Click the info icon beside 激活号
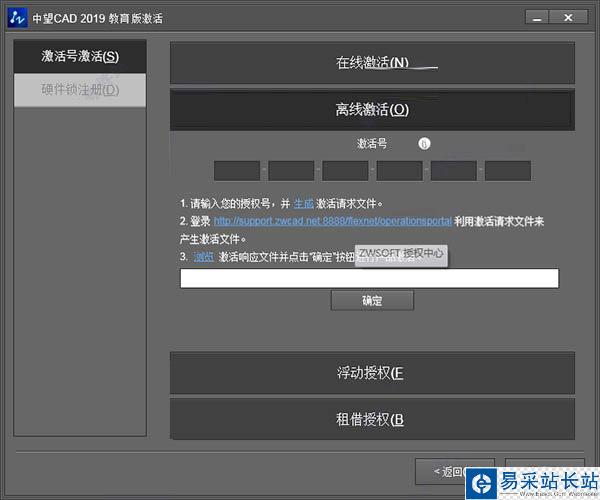The image size is (600, 500). tap(424, 144)
